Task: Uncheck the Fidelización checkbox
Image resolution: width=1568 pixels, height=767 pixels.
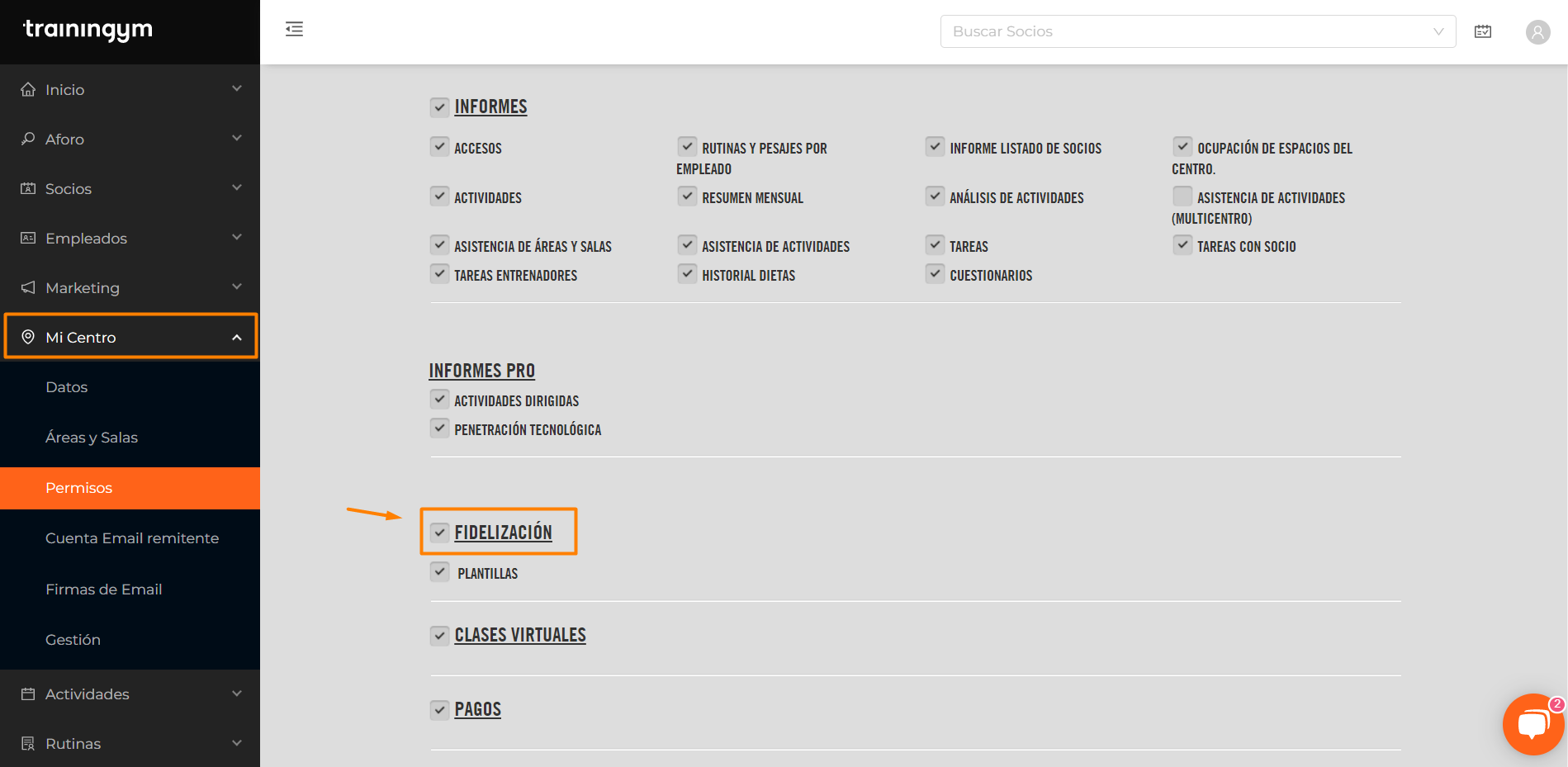Action: tap(440, 533)
